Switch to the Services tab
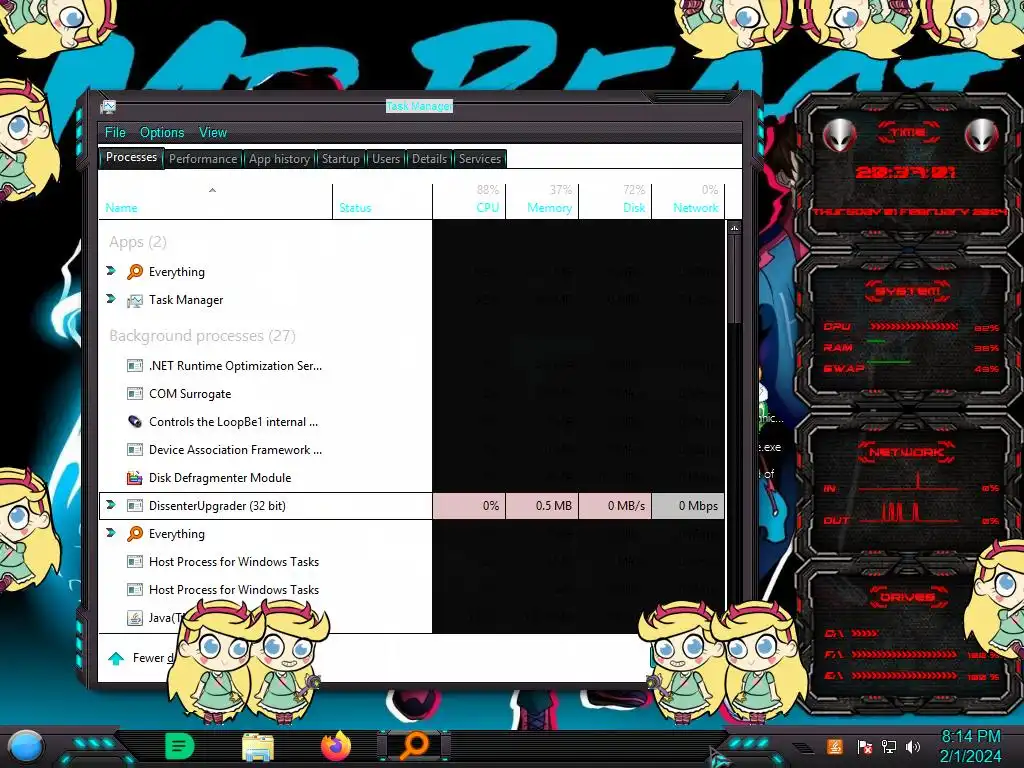1024x768 pixels. (x=479, y=159)
